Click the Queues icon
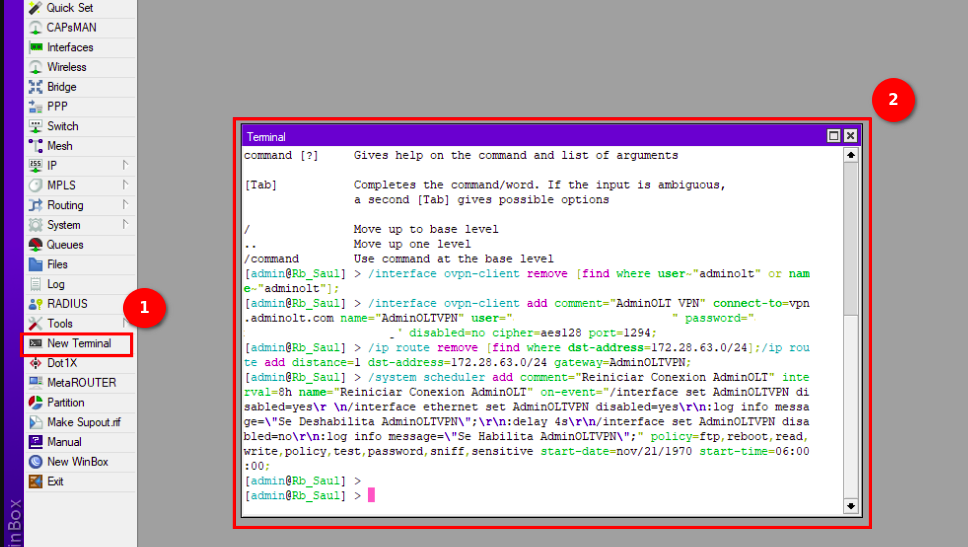Screen dimensions: 968x547 tap(36, 245)
